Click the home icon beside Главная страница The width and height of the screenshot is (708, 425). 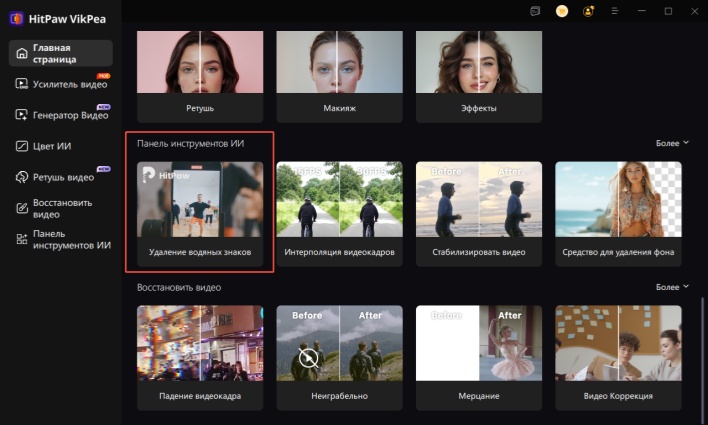pos(22,53)
